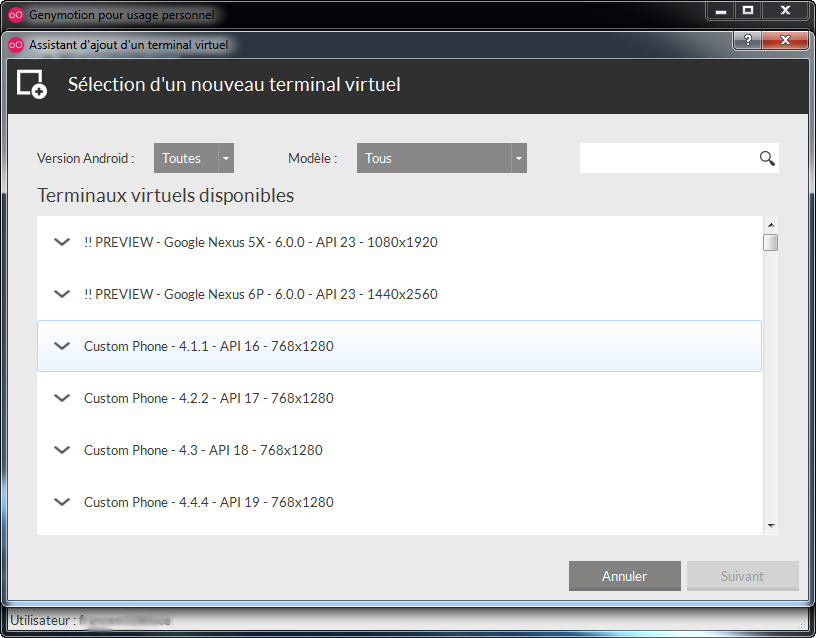Click the Genymotion logo in the assistant dialog title bar
This screenshot has height=638, width=816.
[x=16, y=45]
